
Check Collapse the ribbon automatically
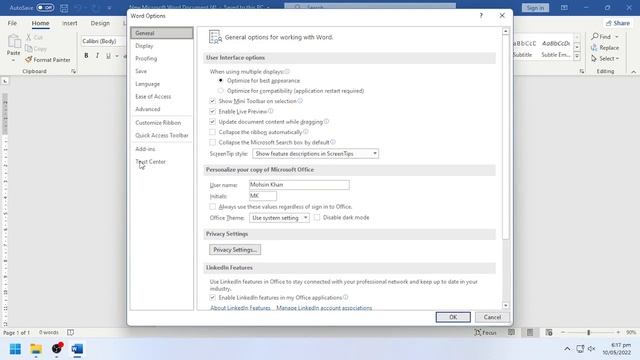tap(212, 132)
